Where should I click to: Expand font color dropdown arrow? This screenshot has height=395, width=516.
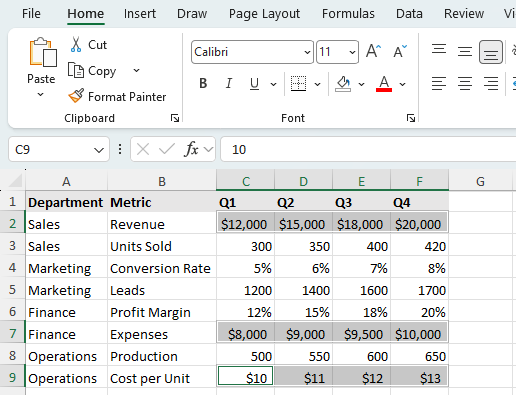point(403,84)
